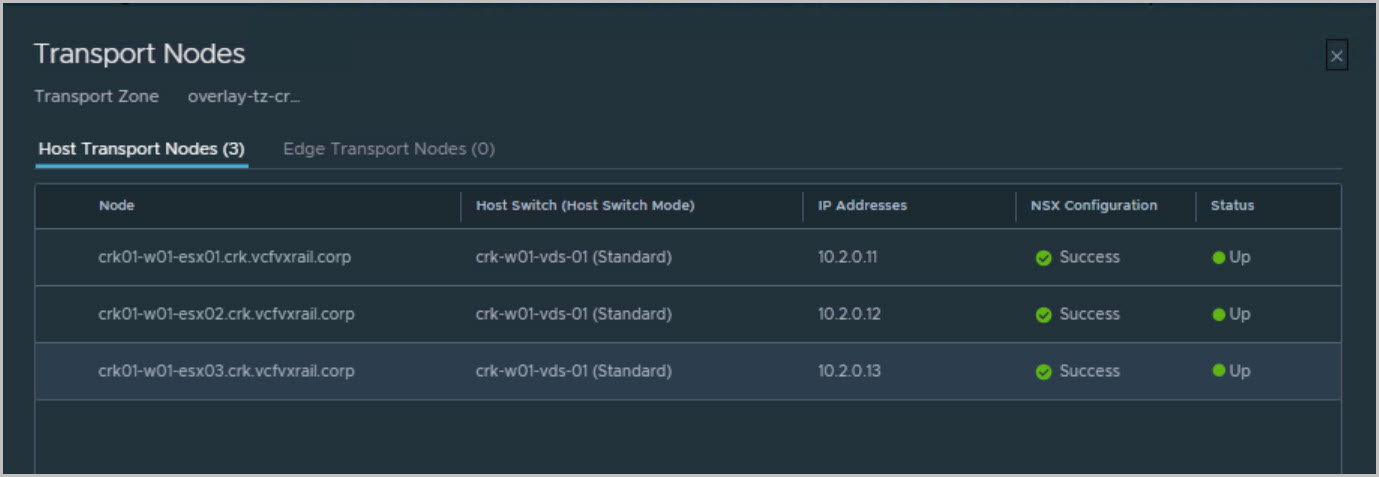
Task: Select node crk01-w01-esx01.crk.vcfvxrail.corp
Action: click(225, 257)
